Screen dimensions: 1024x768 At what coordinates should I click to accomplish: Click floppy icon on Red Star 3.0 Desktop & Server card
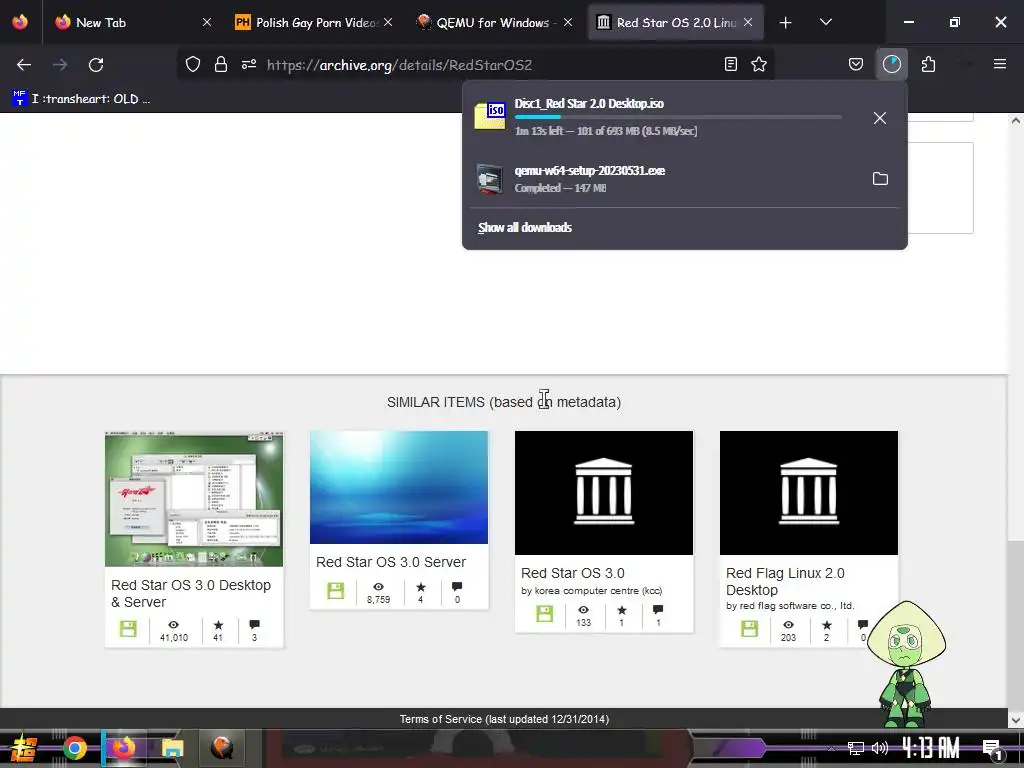point(128,629)
